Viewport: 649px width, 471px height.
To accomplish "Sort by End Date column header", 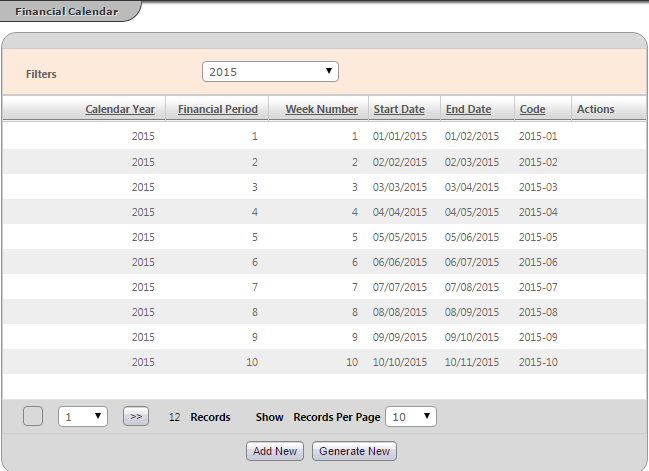I will click(x=468, y=109).
